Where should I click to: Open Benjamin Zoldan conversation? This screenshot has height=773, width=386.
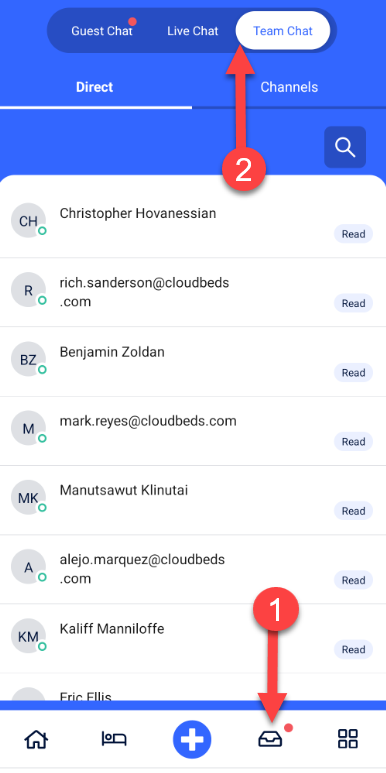193,361
